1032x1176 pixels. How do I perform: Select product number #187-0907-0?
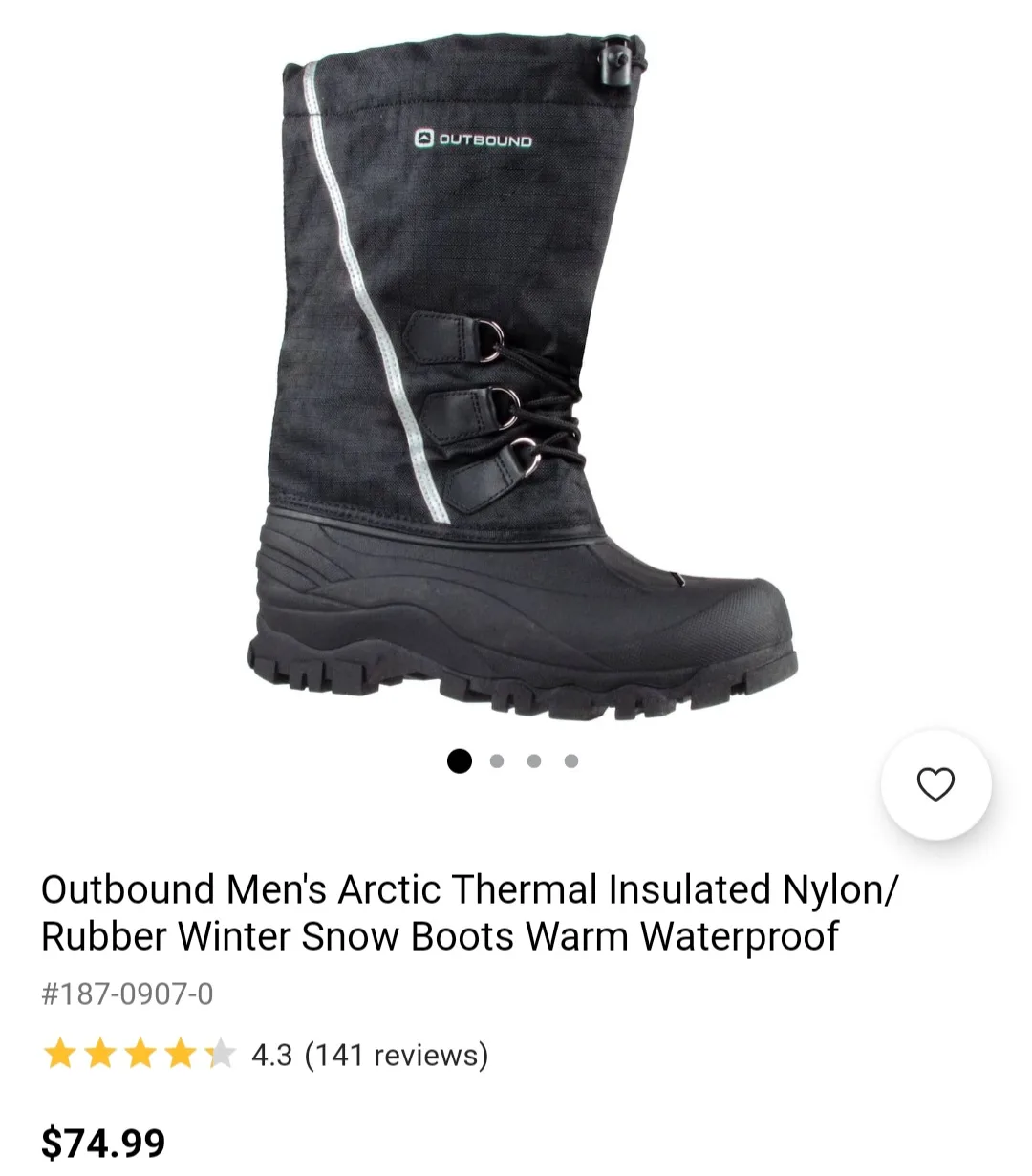(x=127, y=994)
